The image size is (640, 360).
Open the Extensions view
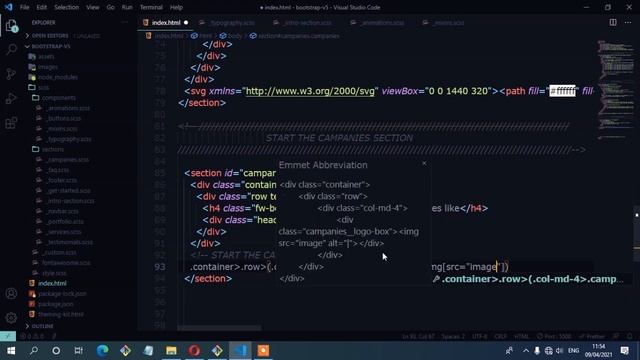tap(11, 123)
